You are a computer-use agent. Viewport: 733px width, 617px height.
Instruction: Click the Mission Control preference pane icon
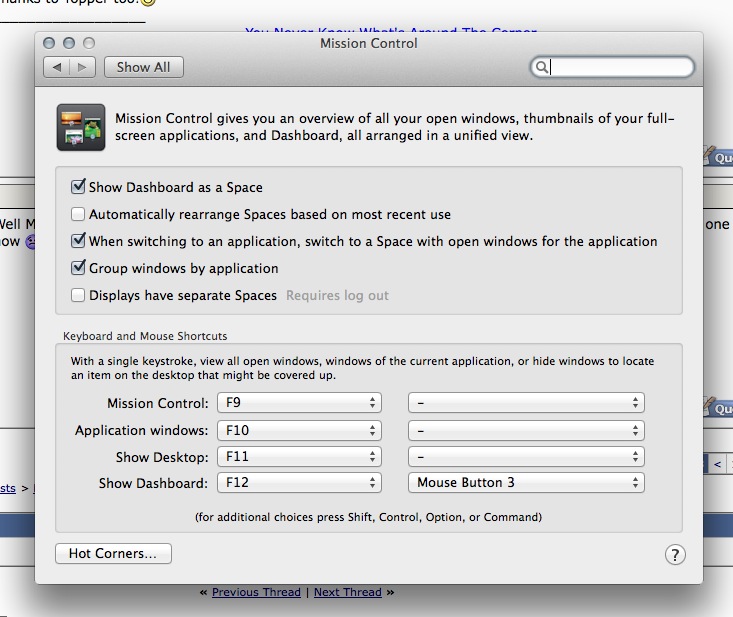click(x=81, y=127)
